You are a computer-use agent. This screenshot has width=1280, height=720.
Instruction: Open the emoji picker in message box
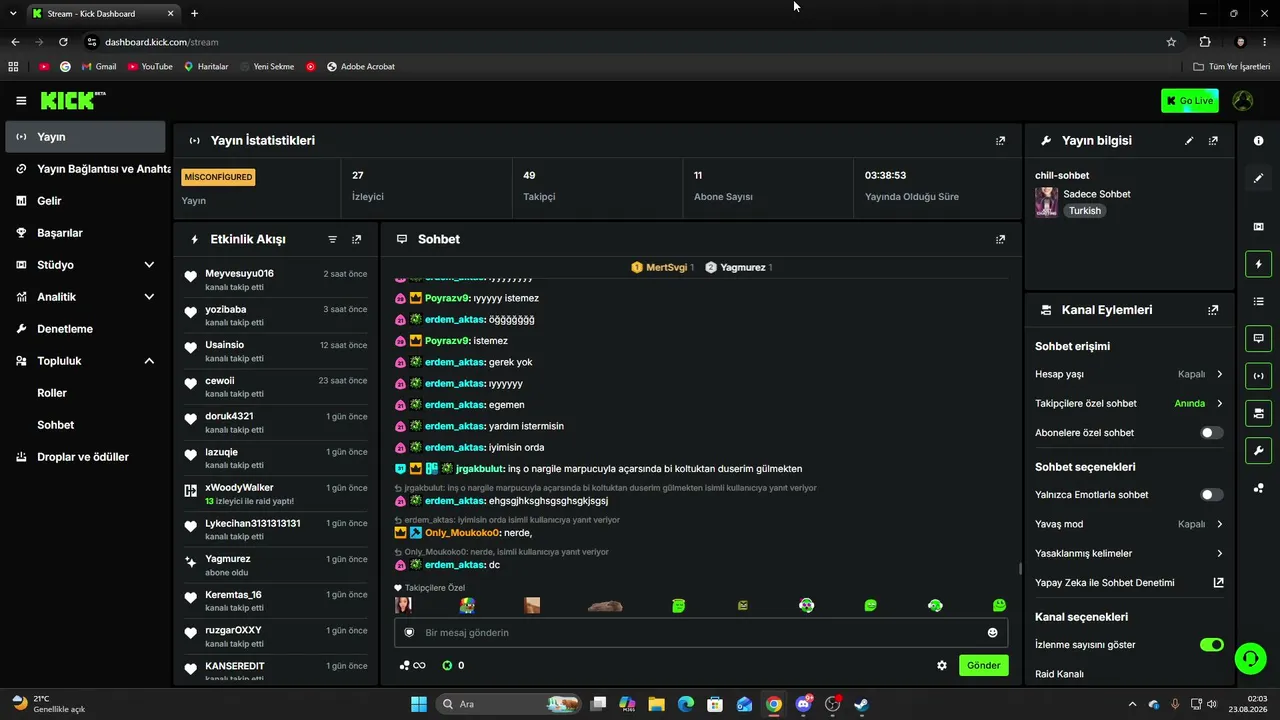pyautogui.click(x=992, y=633)
